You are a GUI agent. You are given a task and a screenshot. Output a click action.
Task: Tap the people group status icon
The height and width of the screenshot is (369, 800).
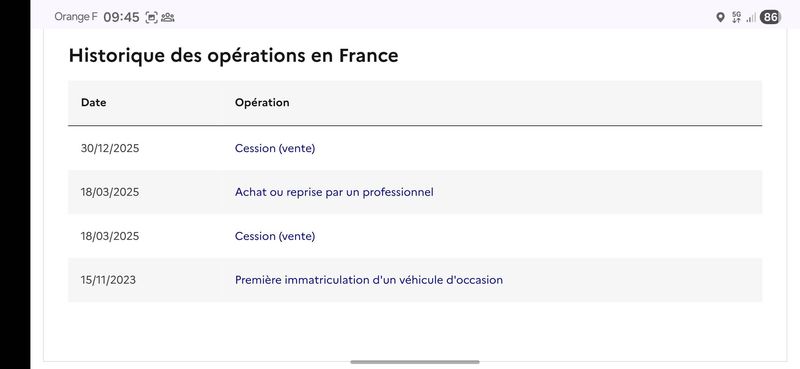(x=167, y=17)
